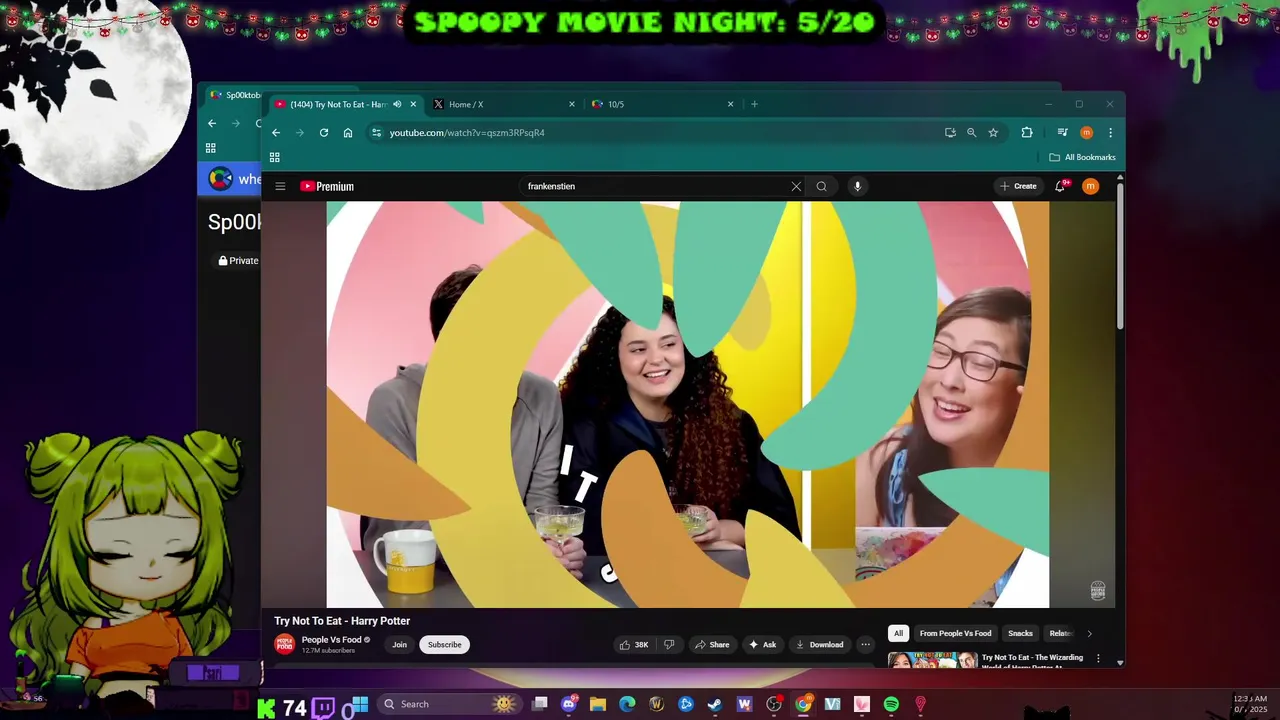Image resolution: width=1280 pixels, height=720 pixels.
Task: Click the Join channel button
Action: coord(399,645)
